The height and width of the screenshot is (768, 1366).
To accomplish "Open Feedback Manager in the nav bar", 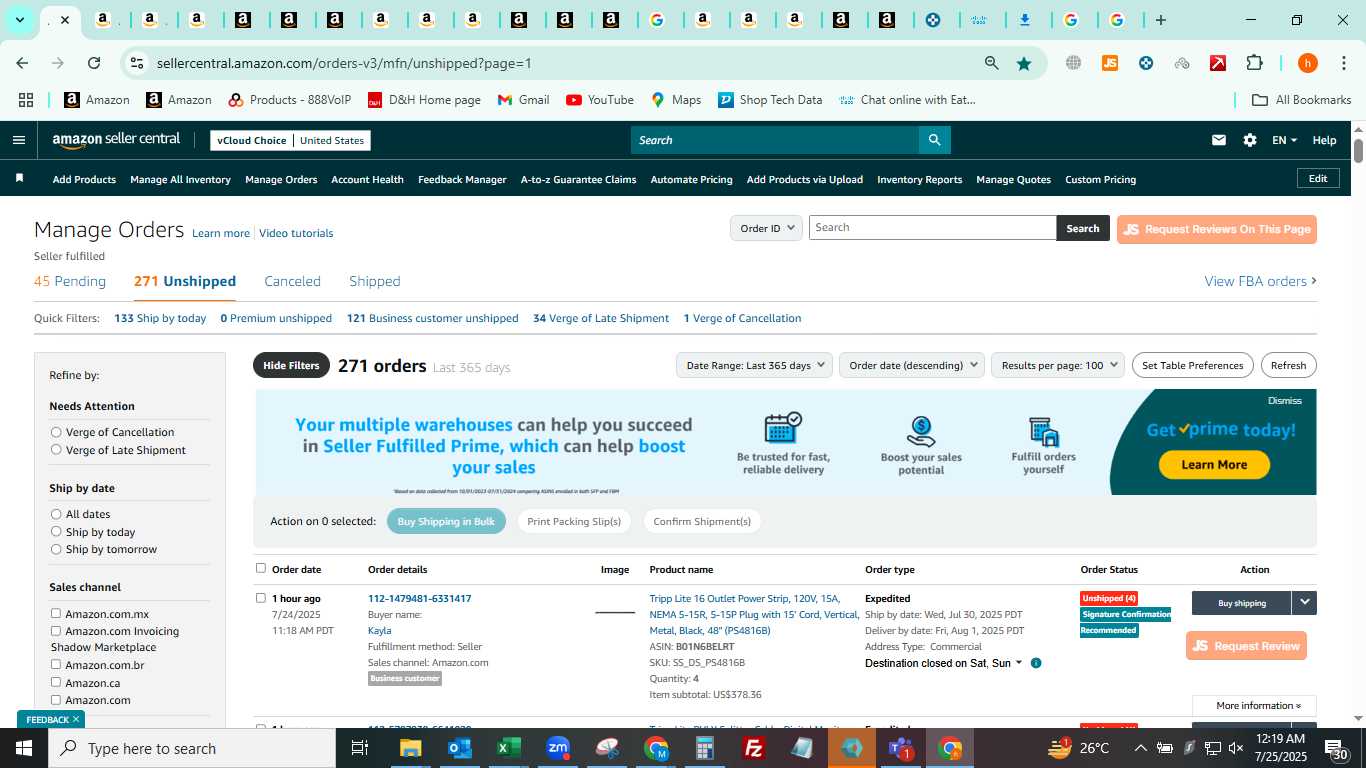I will click(x=462, y=179).
